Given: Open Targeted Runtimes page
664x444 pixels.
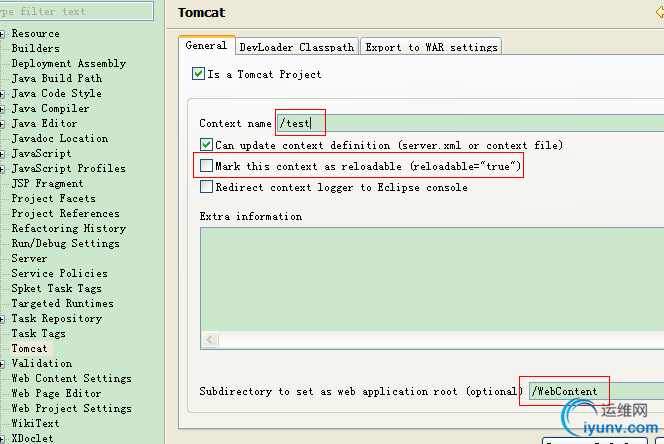Looking at the screenshot, I should 63,303.
